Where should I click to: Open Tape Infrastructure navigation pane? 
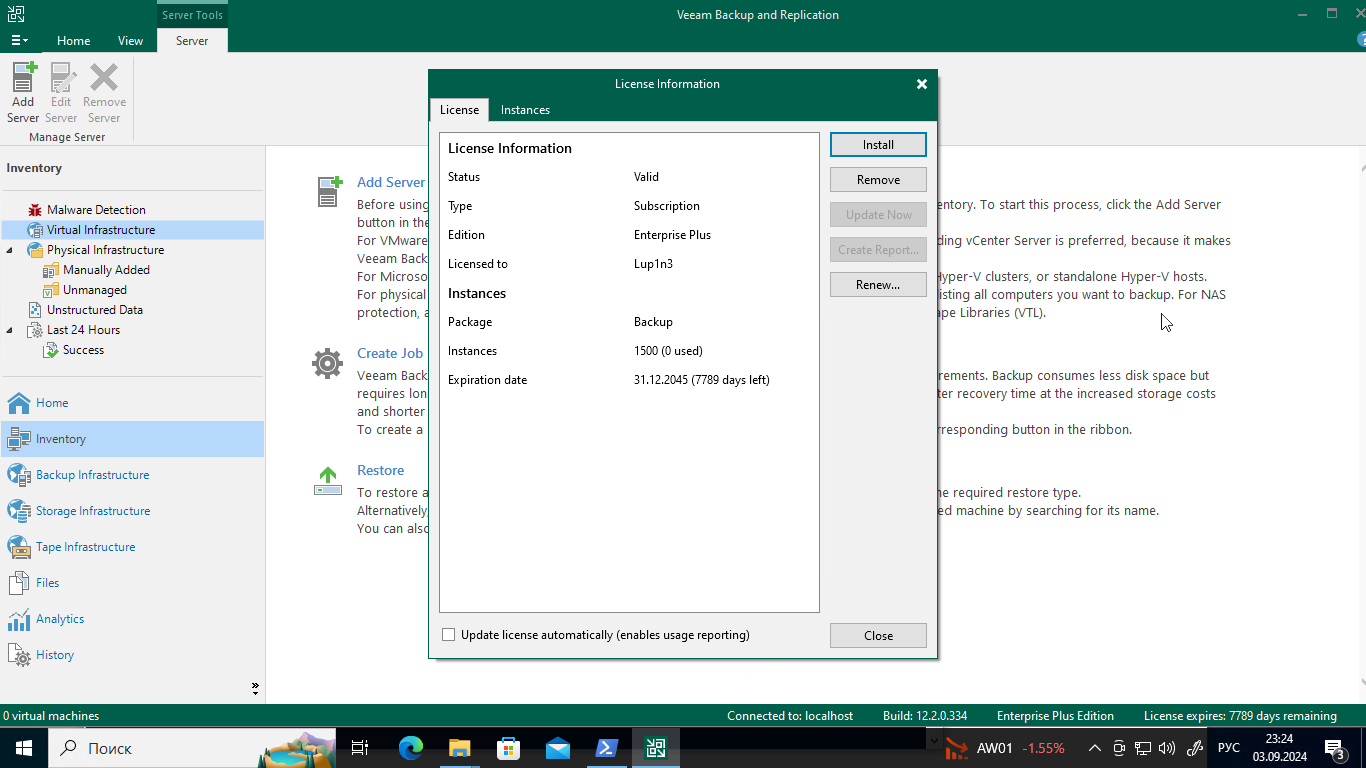click(x=132, y=547)
